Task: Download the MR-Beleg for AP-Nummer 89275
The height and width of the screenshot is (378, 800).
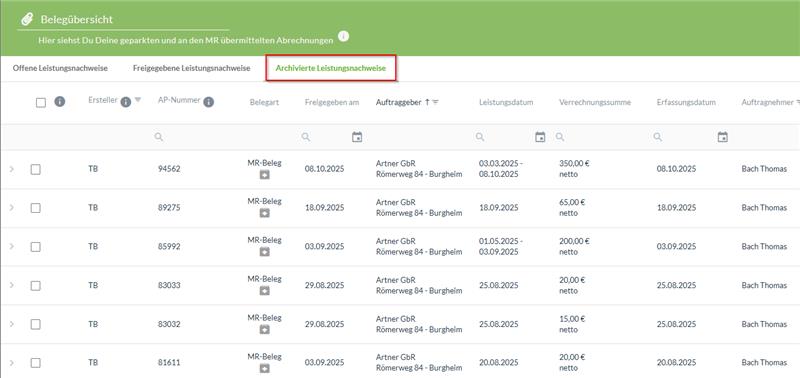Action: coord(264,213)
